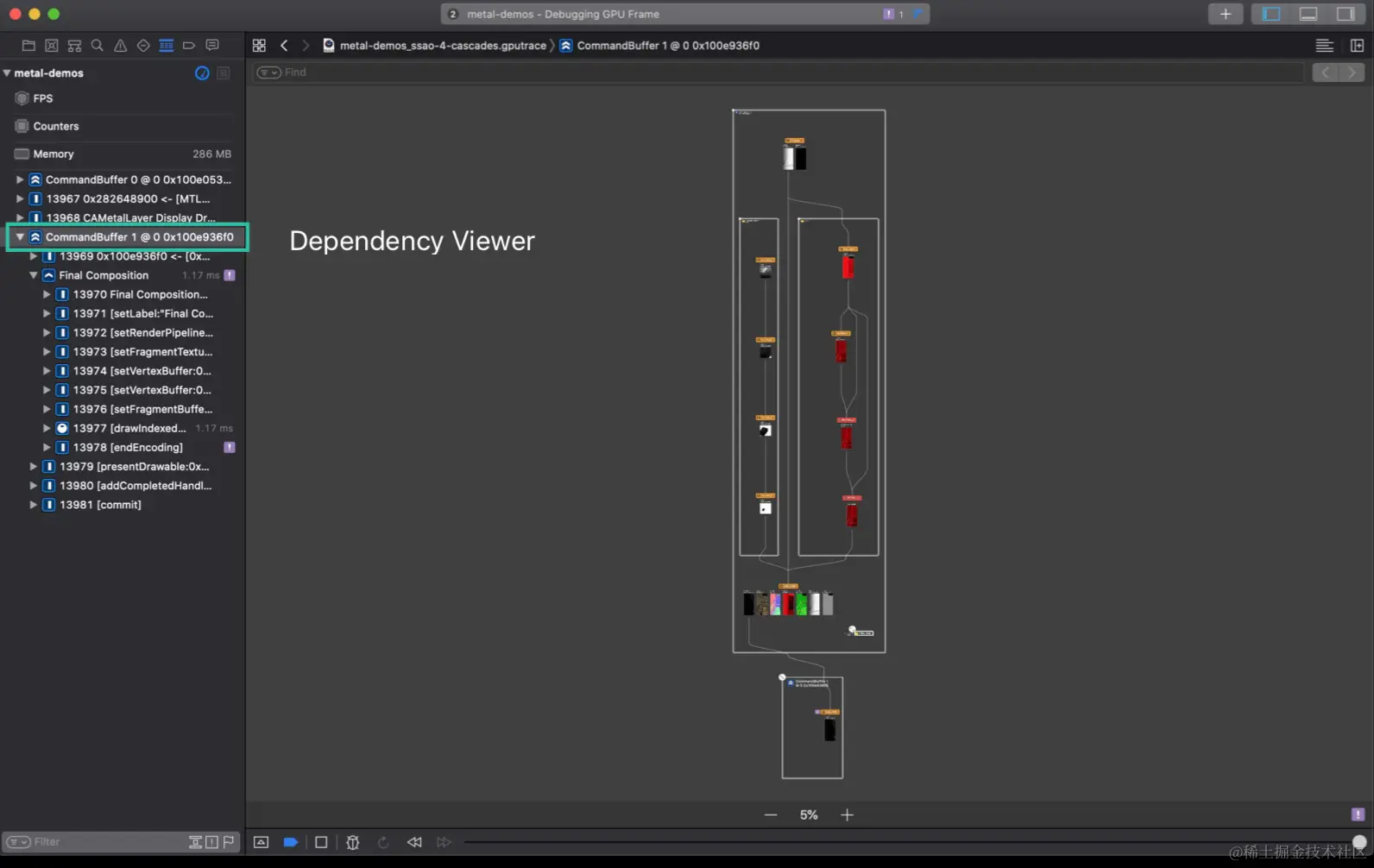Select 13980 addCompletedHandler call
The height and width of the screenshot is (868, 1374).
(x=136, y=486)
